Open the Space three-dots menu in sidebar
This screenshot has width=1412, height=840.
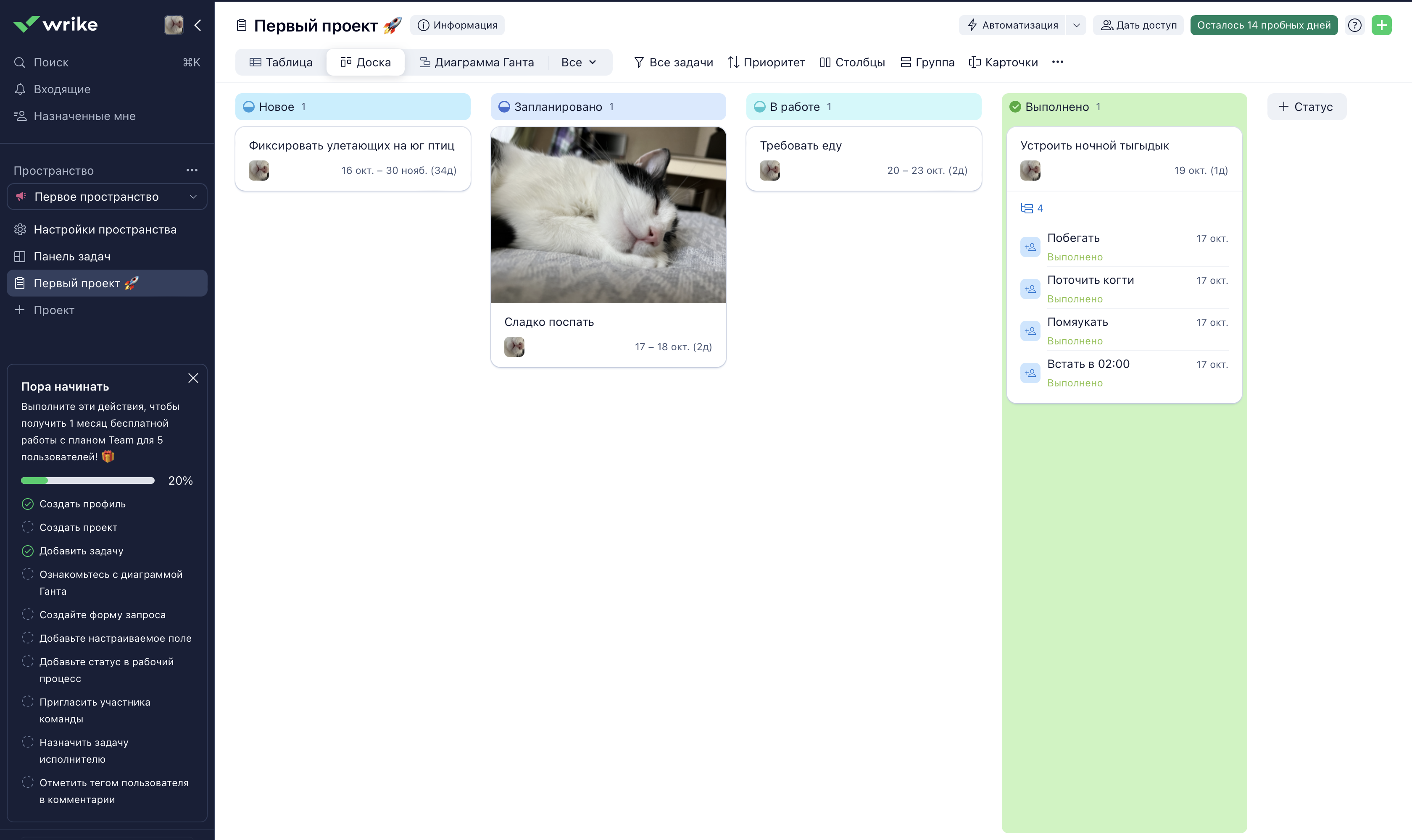pyautogui.click(x=192, y=171)
